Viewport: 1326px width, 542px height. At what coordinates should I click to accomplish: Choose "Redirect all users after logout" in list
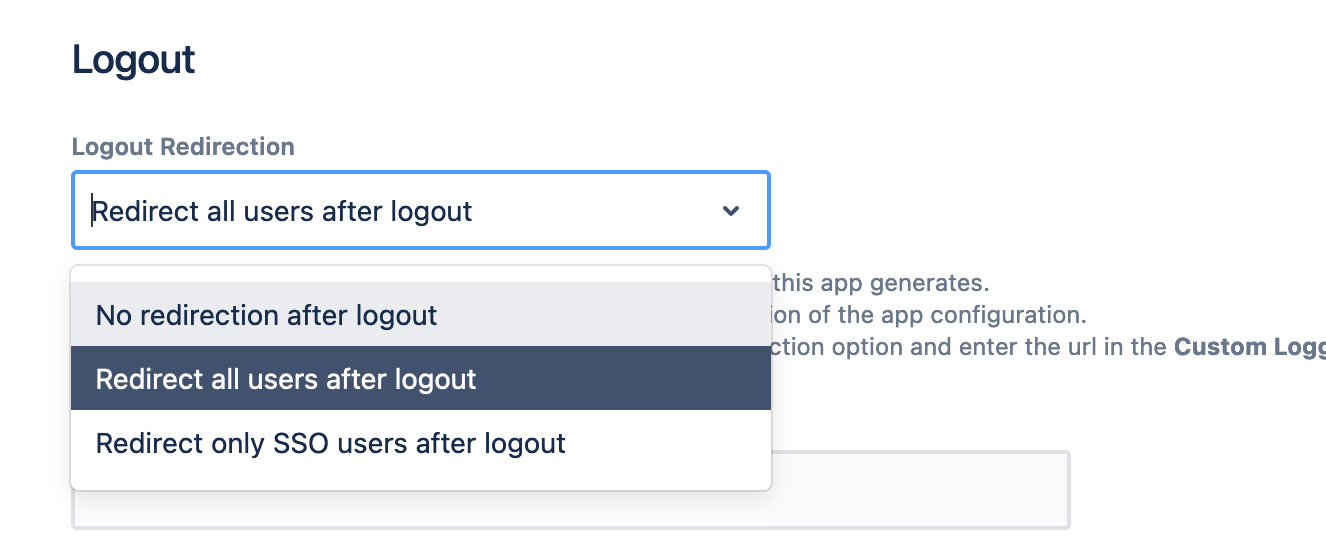point(286,379)
